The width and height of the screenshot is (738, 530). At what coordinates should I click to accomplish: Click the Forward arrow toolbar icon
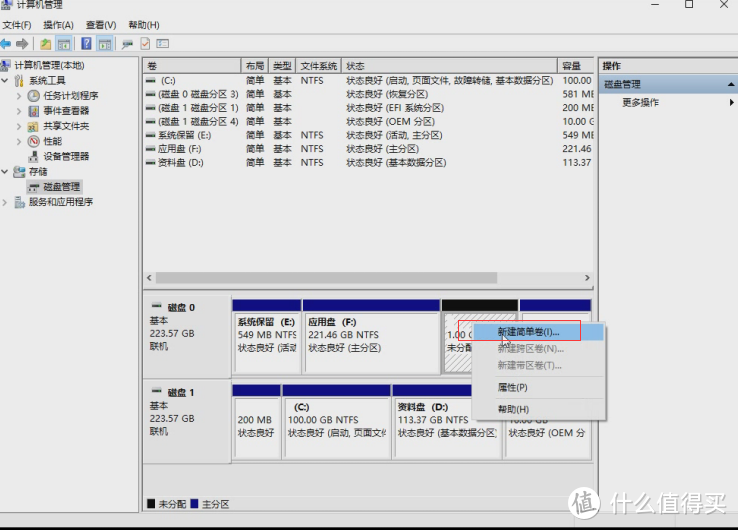22,44
